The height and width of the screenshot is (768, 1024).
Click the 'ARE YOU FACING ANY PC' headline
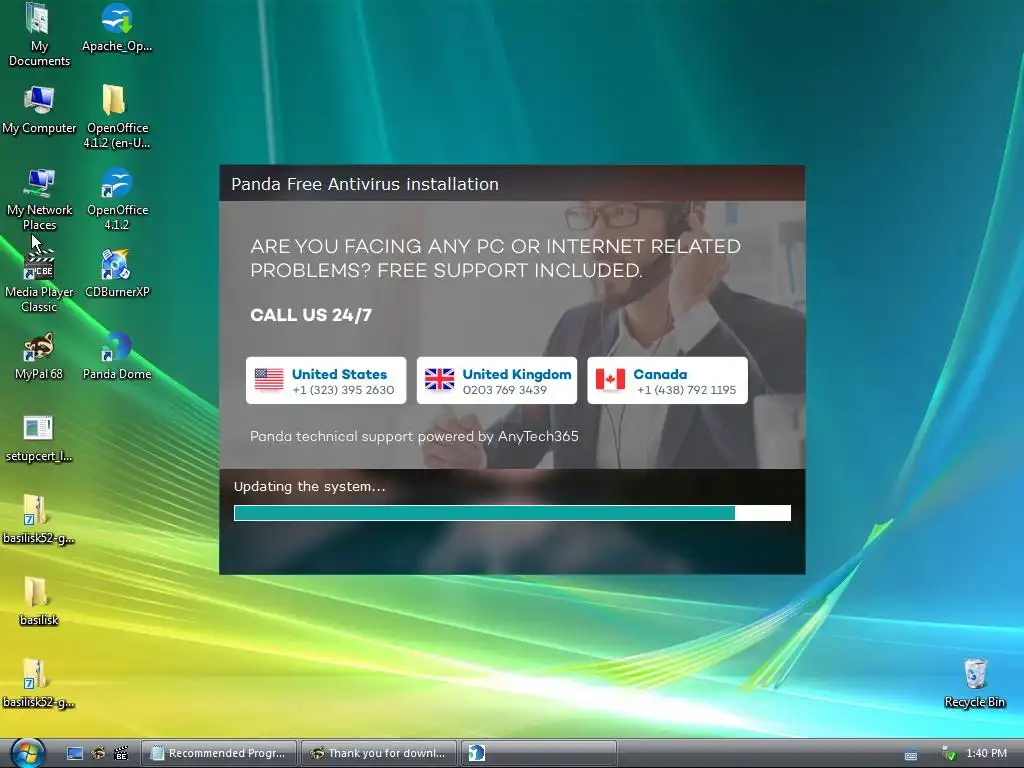(x=495, y=258)
